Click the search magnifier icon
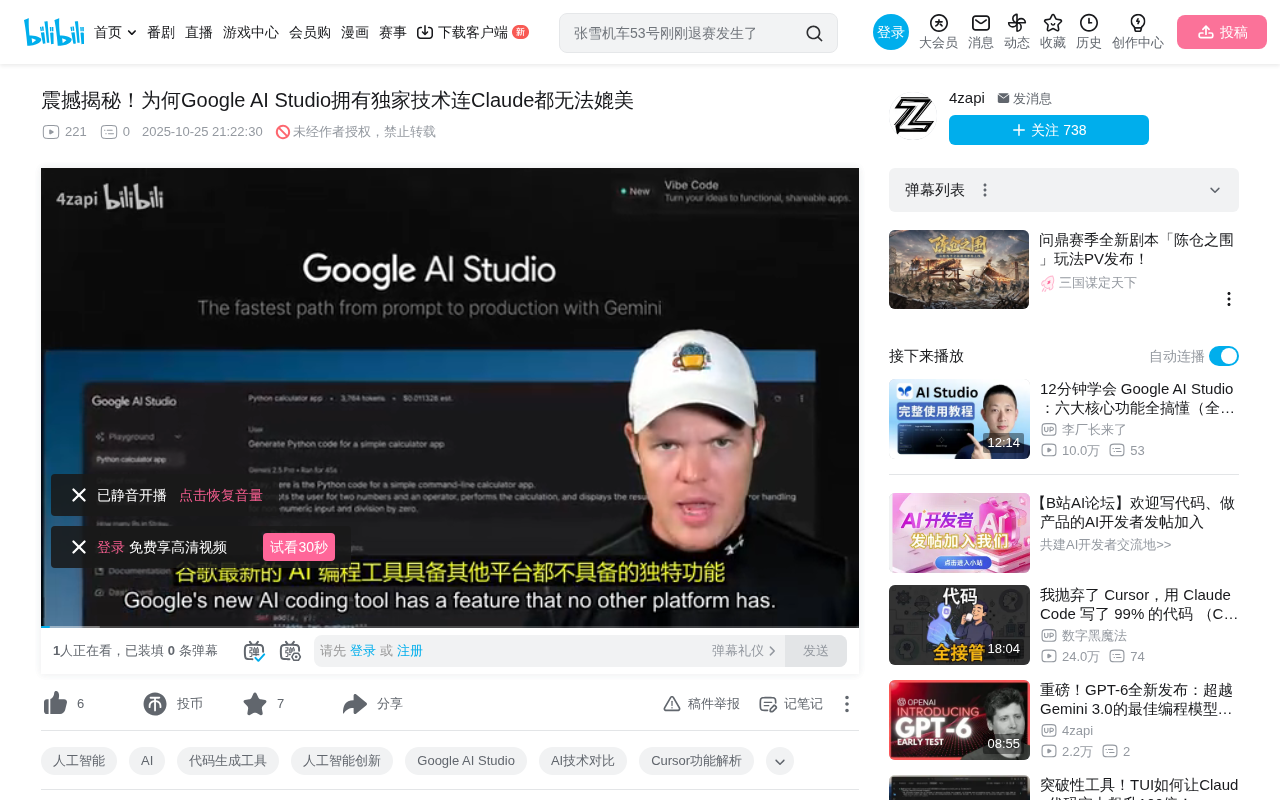This screenshot has height=800, width=1280. click(814, 33)
